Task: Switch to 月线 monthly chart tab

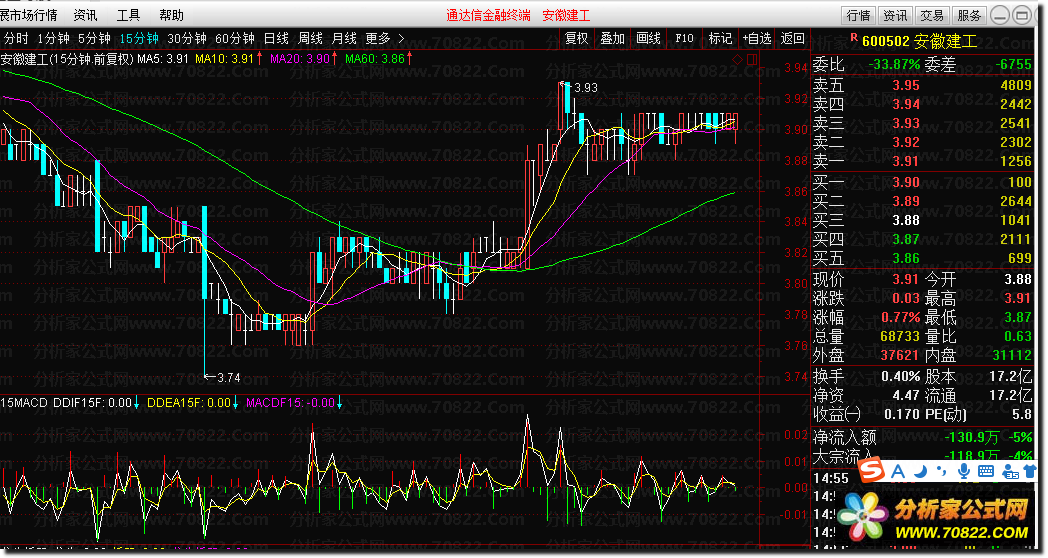Action: point(344,38)
